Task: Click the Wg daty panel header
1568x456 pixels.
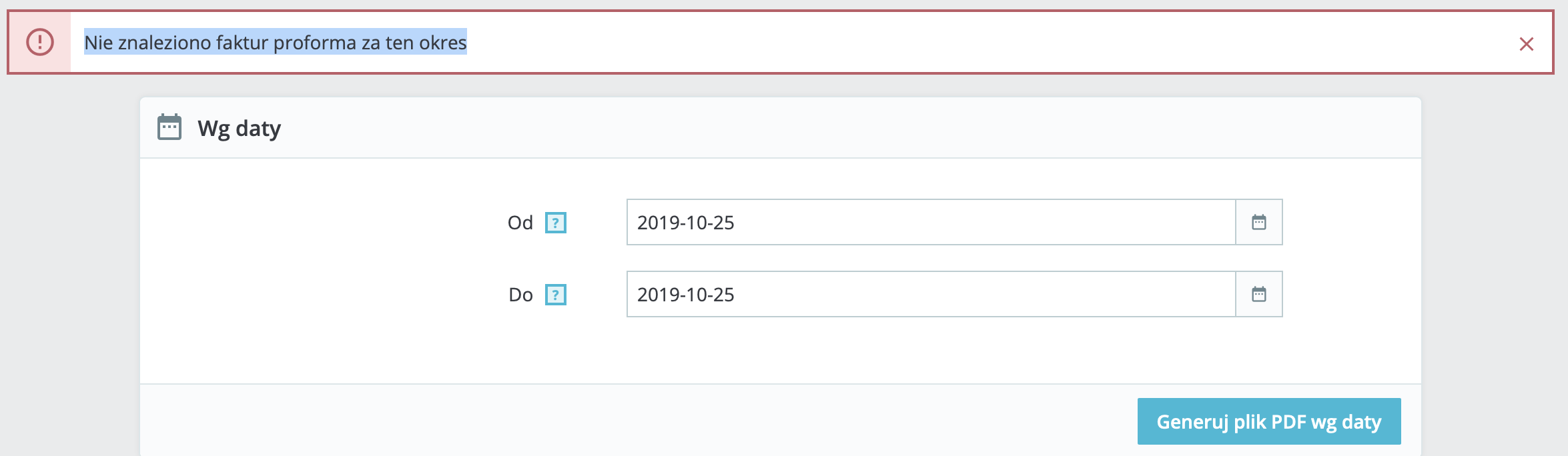Action: 239,127
